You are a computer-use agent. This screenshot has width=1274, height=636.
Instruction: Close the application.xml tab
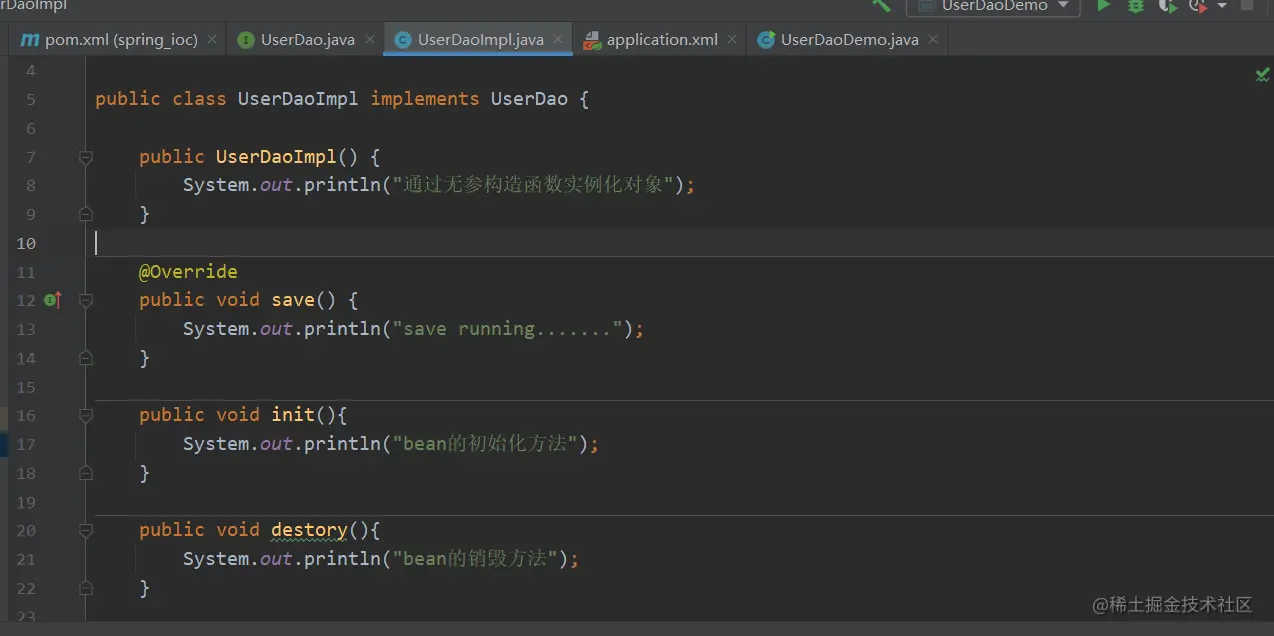click(x=732, y=40)
